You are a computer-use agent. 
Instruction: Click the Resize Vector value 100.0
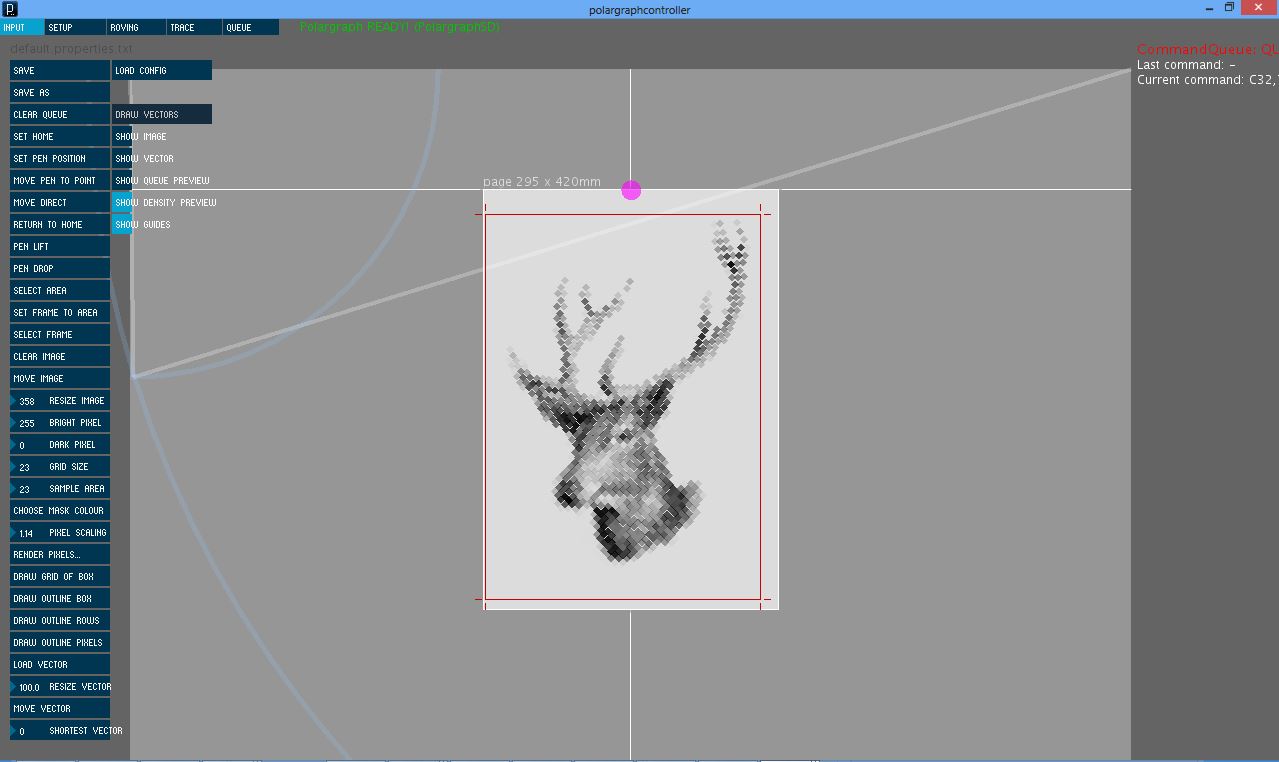pos(29,687)
